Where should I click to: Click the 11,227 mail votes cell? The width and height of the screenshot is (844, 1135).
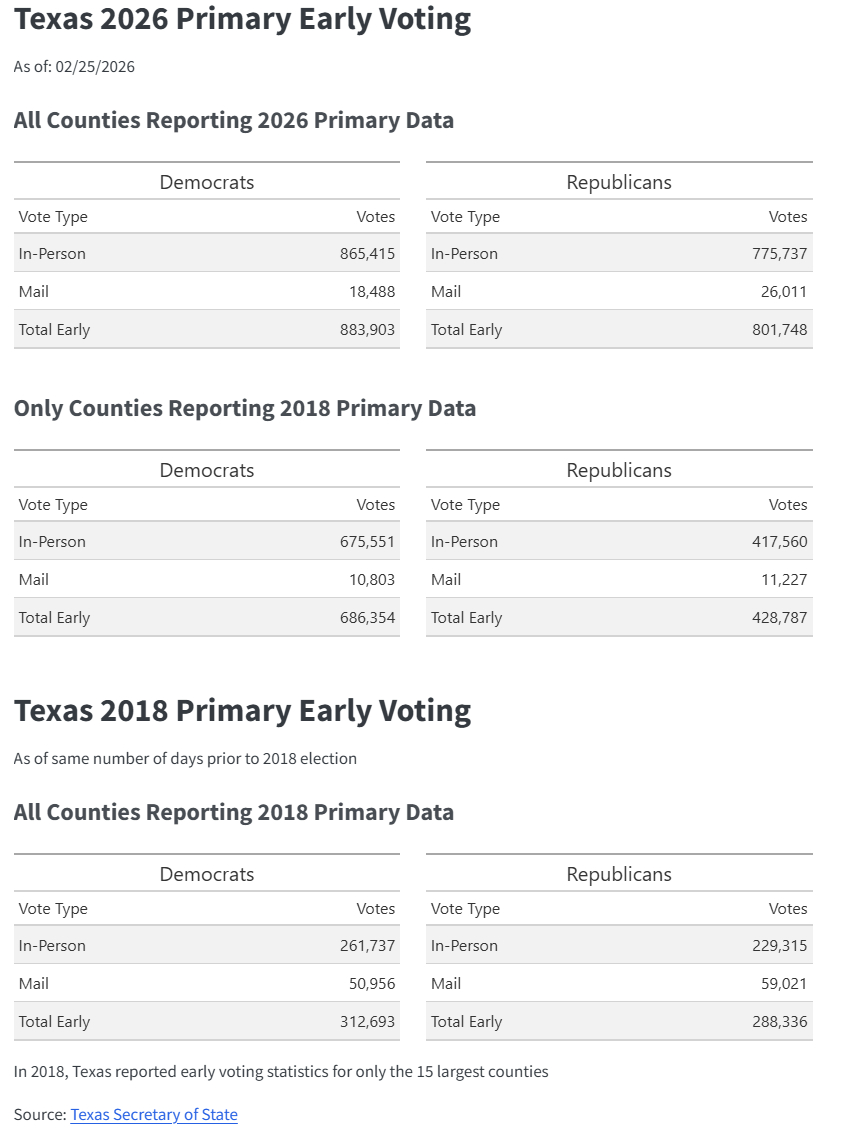coord(784,580)
